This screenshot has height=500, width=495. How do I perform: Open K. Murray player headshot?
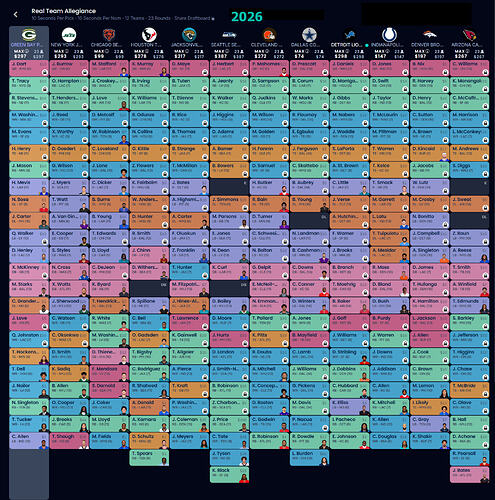point(164,72)
